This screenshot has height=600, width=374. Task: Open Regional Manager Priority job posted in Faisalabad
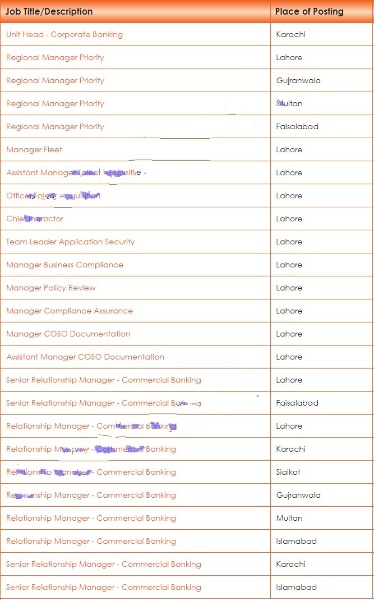[55, 126]
